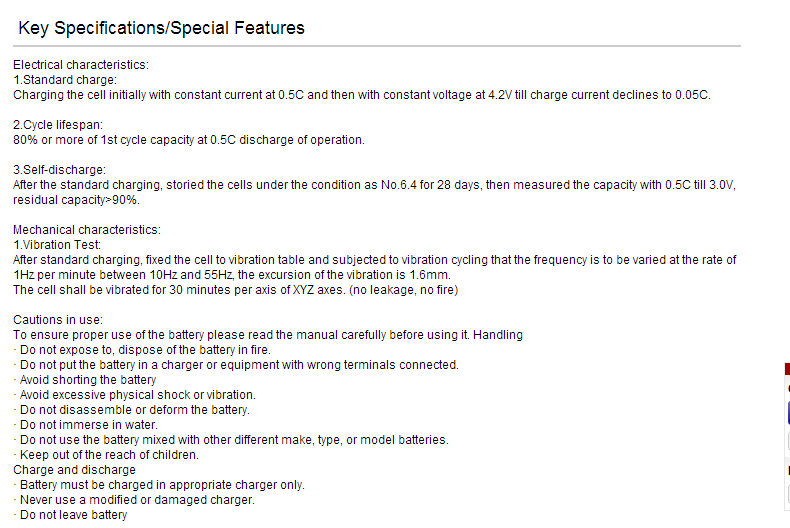Screen dimensions: 790x528
Task: Click the lowest input box at right edge
Action: coord(788,494)
